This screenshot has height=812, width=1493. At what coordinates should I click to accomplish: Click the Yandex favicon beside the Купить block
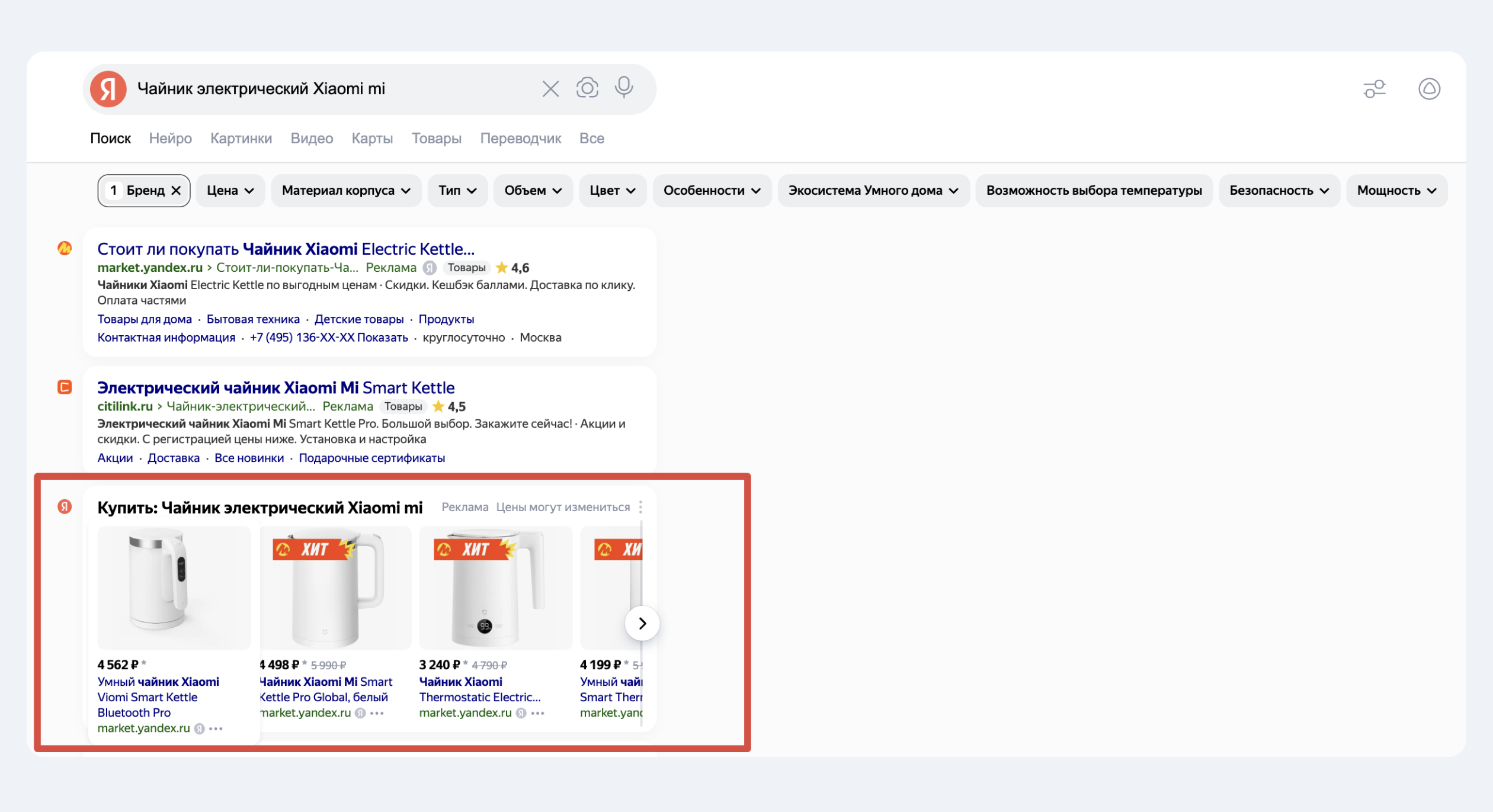coord(65,506)
